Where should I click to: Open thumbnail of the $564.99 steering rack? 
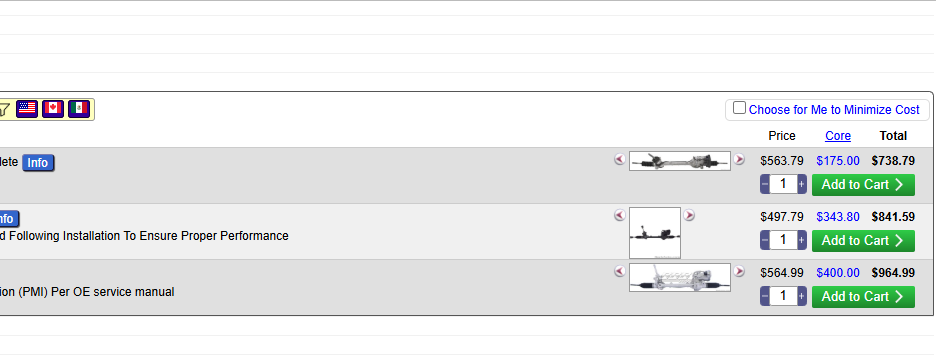[680, 277]
